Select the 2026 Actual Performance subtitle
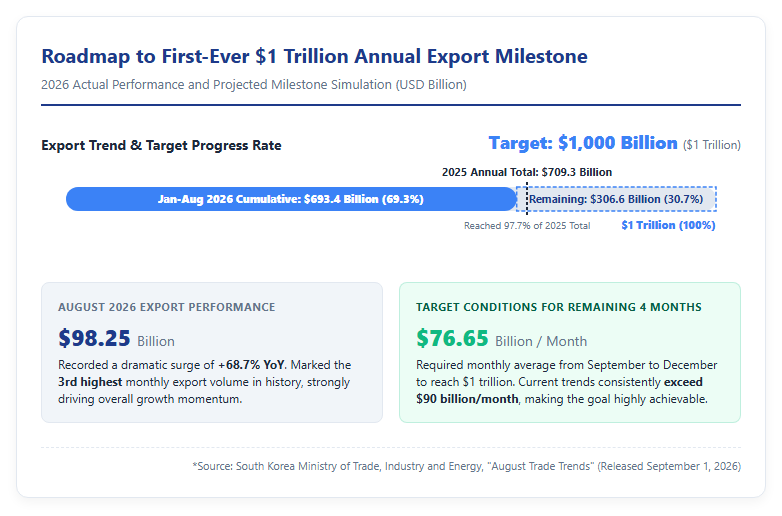Screen dimensions: 782x516 [x=254, y=85]
